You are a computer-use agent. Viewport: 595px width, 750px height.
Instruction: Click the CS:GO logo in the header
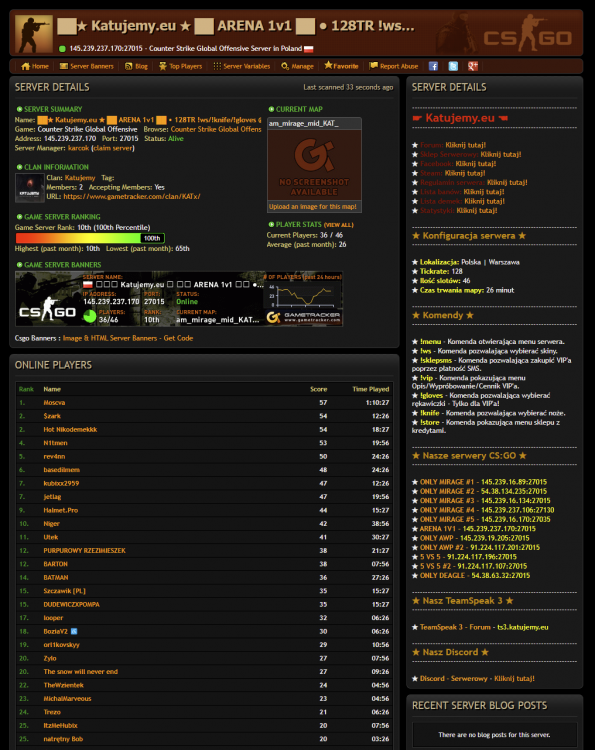528,34
